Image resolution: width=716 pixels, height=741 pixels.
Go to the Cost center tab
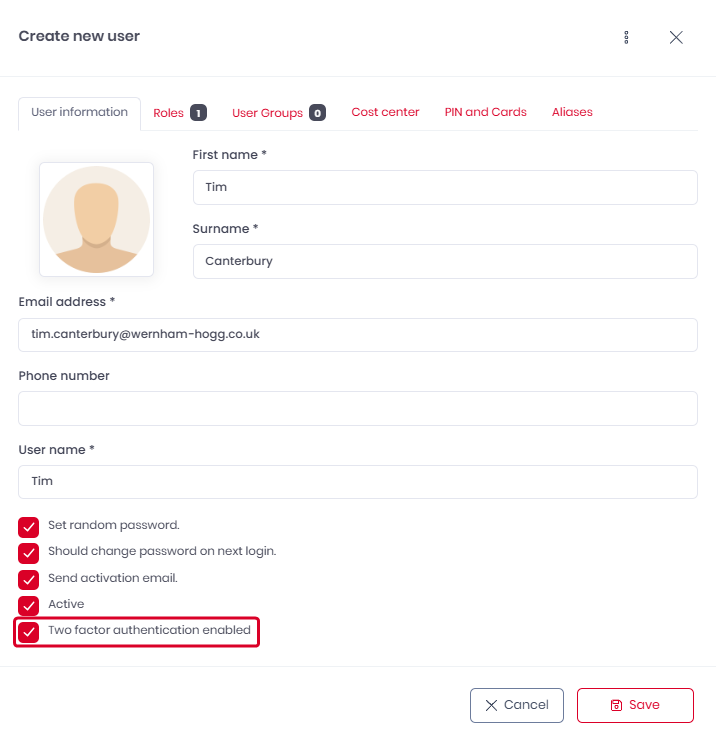(x=385, y=112)
